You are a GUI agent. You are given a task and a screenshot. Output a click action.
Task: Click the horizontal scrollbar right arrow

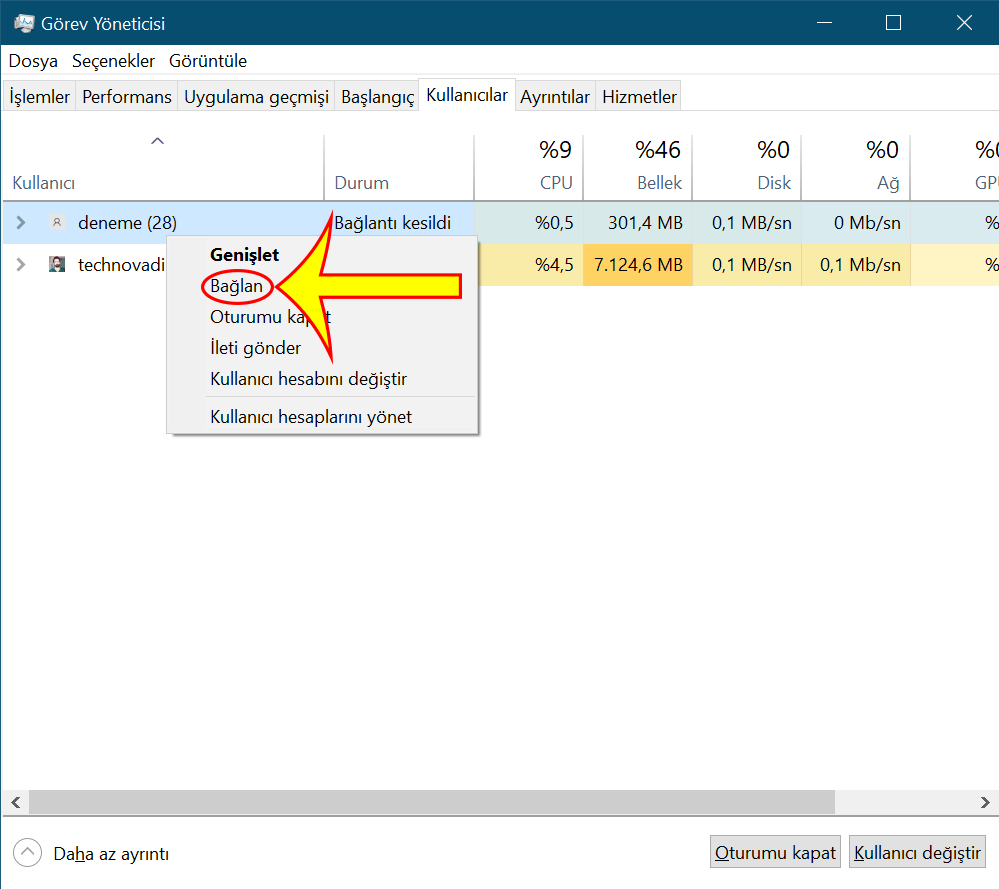tap(984, 802)
